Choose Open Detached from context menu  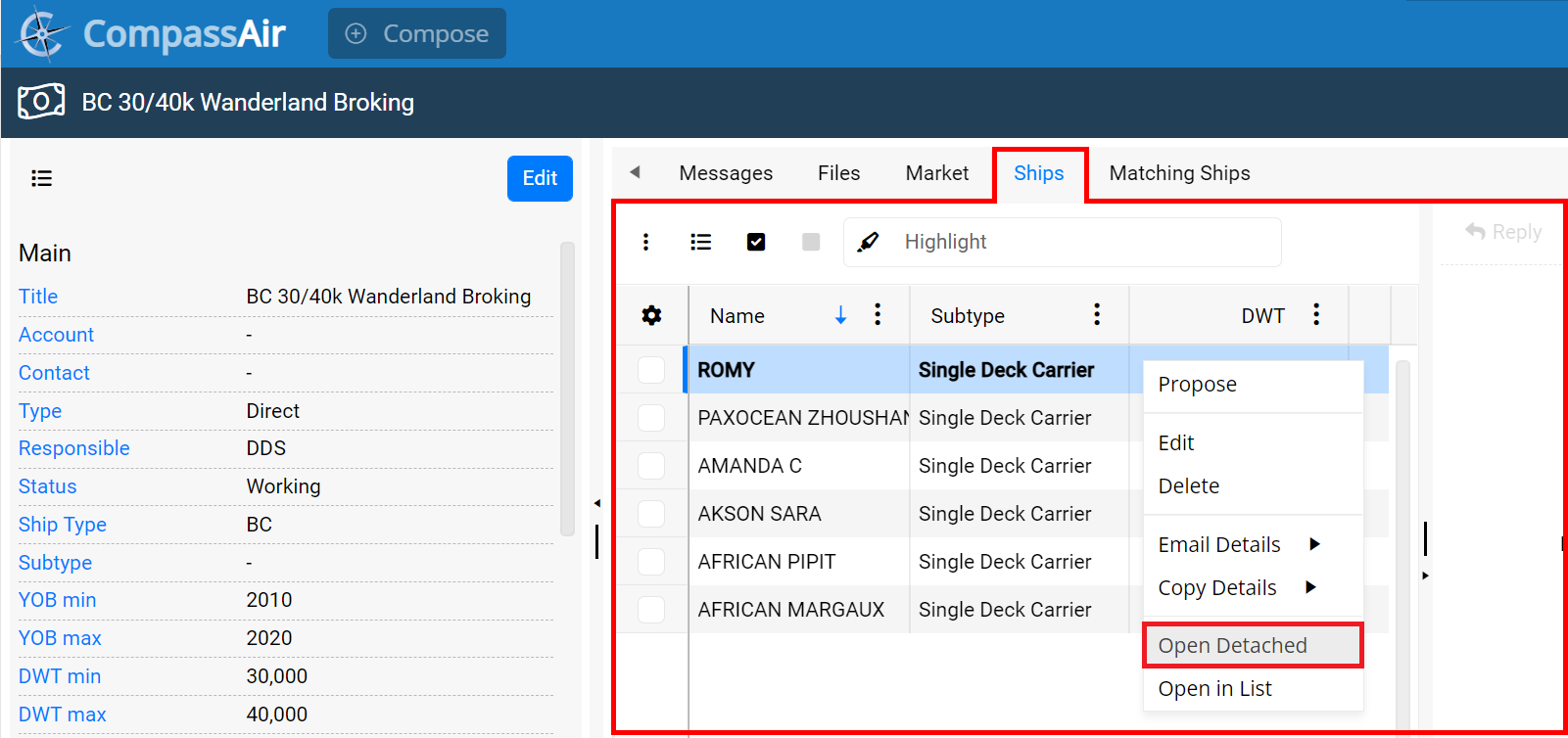(x=1254, y=646)
